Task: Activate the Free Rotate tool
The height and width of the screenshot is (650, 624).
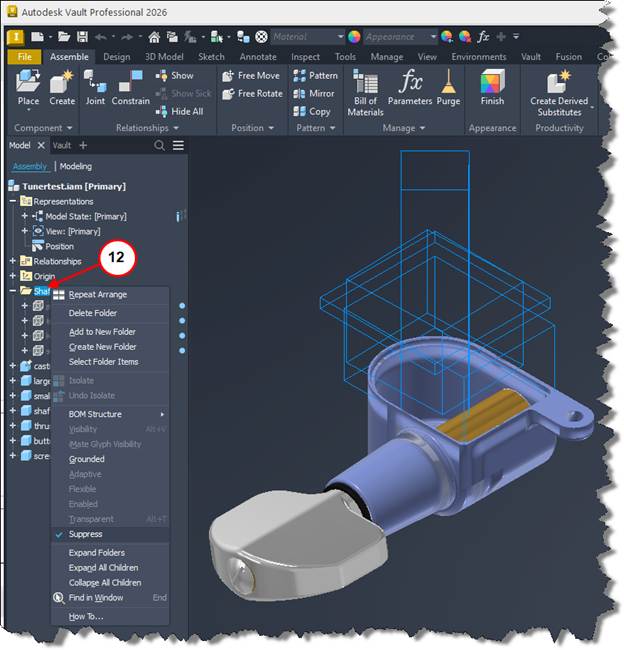Action: coord(253,94)
